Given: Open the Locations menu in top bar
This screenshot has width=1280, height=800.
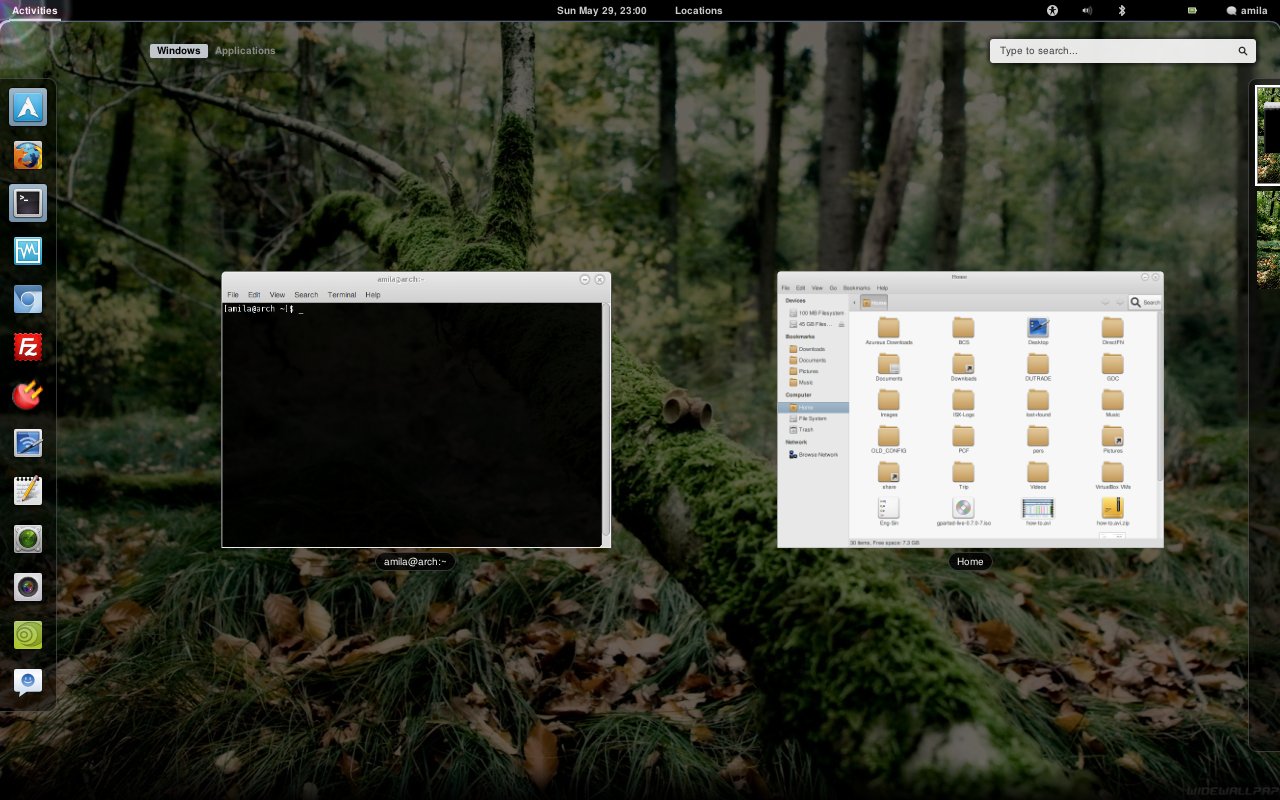Looking at the screenshot, I should [699, 10].
